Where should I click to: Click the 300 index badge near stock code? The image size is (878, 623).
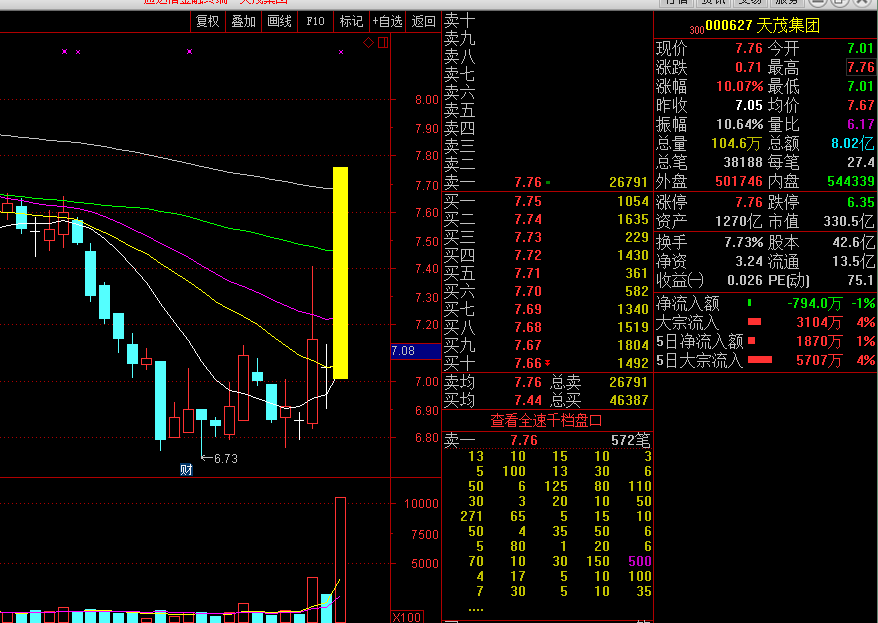[697, 30]
